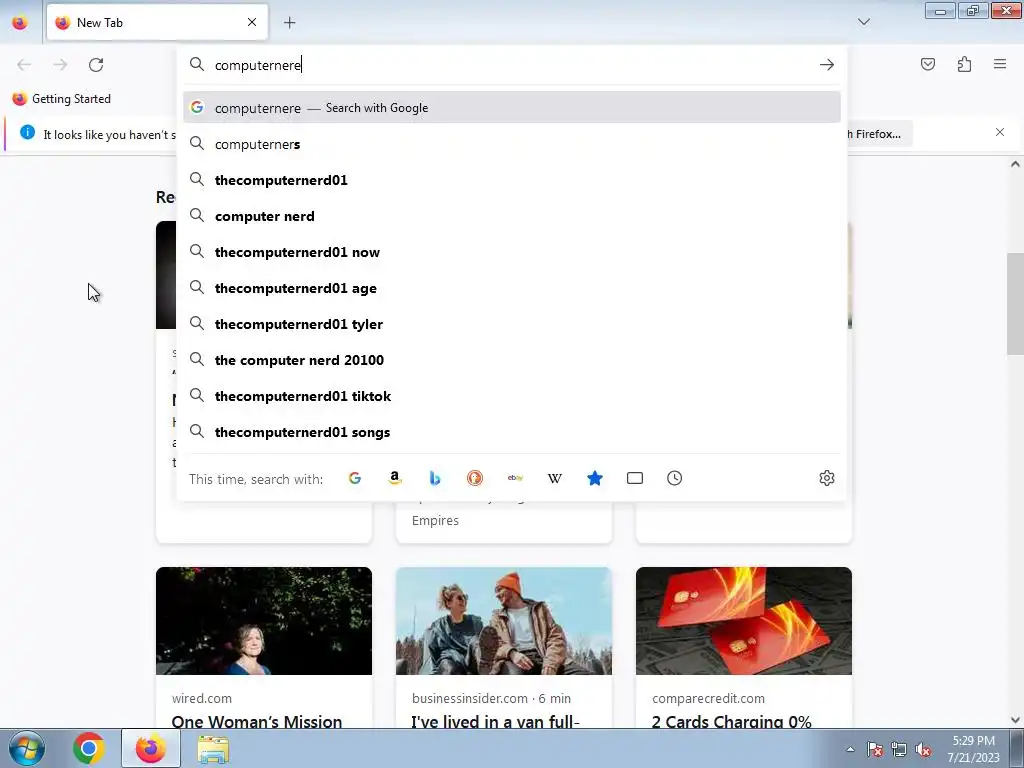This screenshot has height=768, width=1024.
Task: Select suggestion 'thecomputernerd01 songs'
Action: (x=512, y=431)
